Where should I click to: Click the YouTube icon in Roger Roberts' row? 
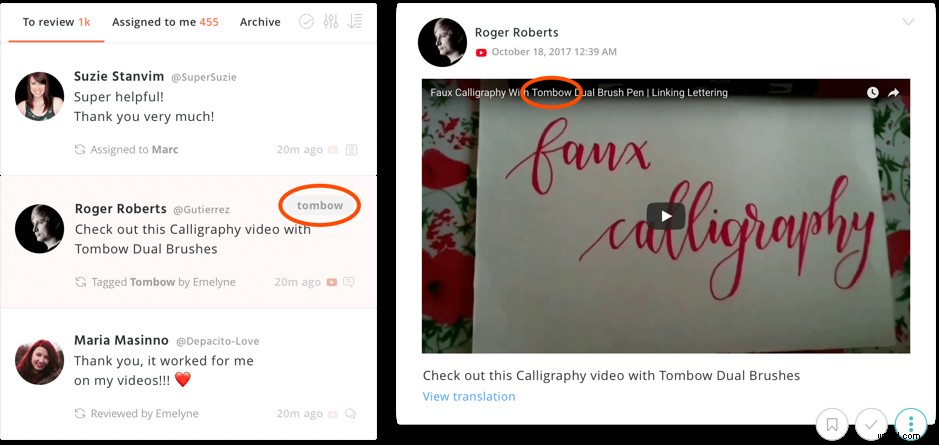point(332,282)
